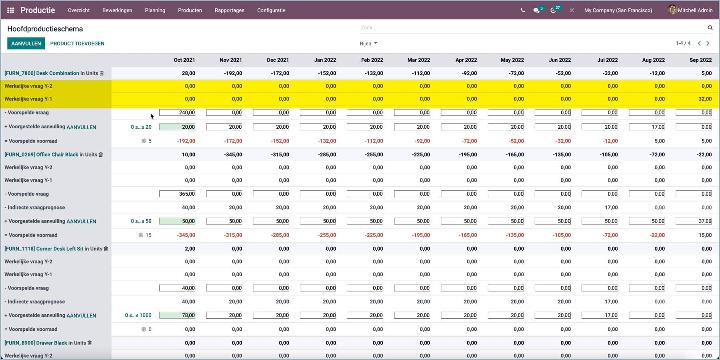Edit Corner Desk suggested replenishment Jul 2022
The width and height of the screenshot is (720, 360).
[601, 316]
